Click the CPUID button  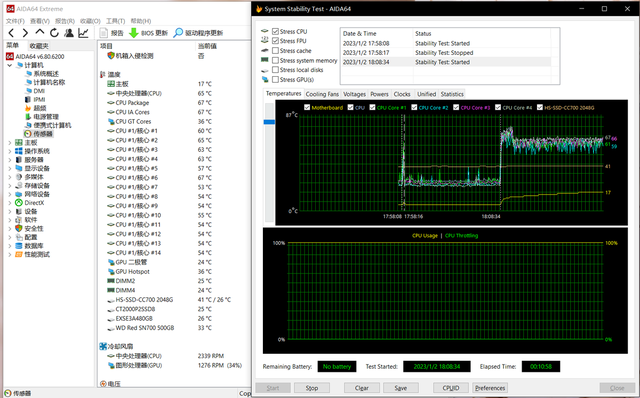pyautogui.click(x=451, y=388)
